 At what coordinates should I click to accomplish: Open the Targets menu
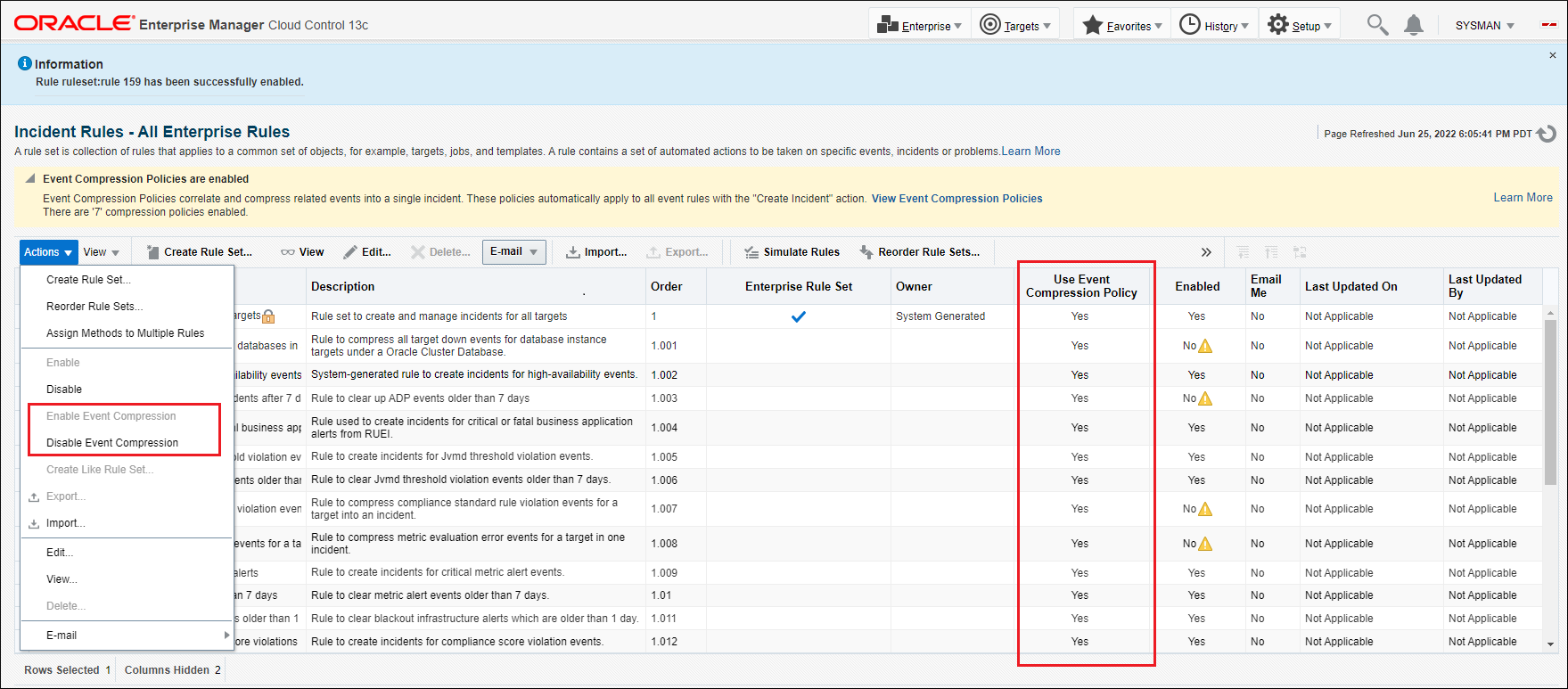pyautogui.click(x=1015, y=25)
